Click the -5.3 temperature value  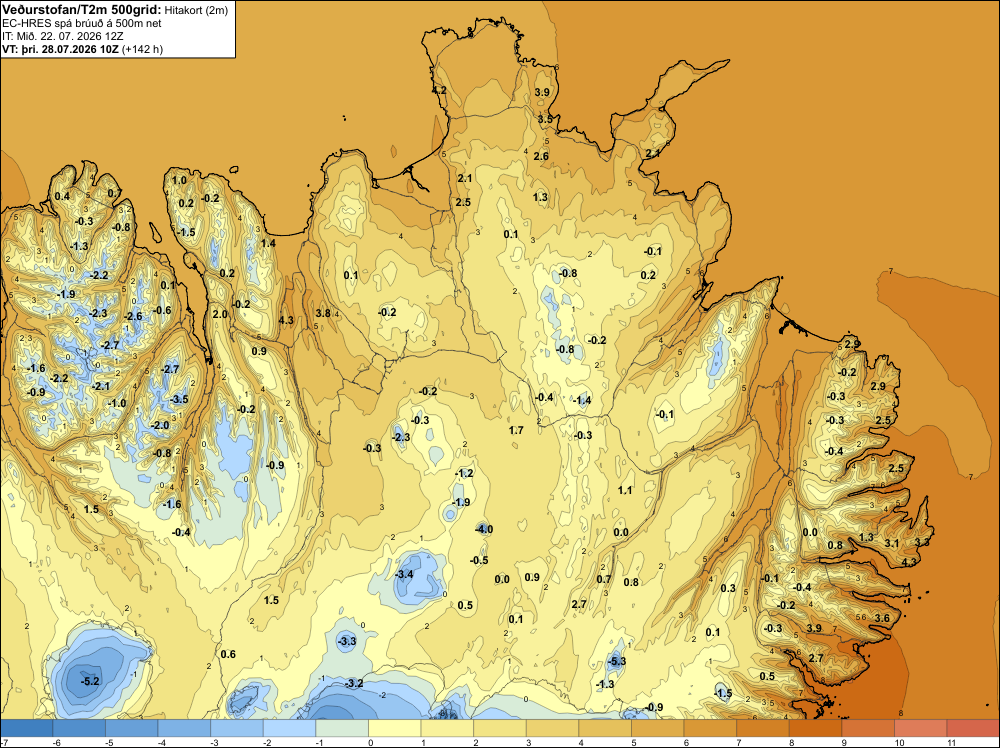(x=616, y=661)
